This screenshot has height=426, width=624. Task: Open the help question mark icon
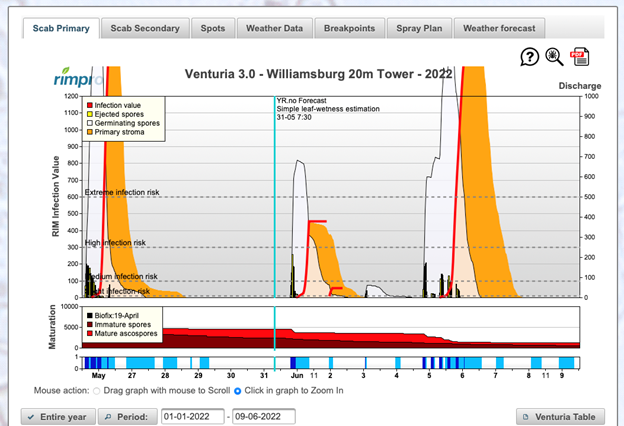pyautogui.click(x=529, y=57)
